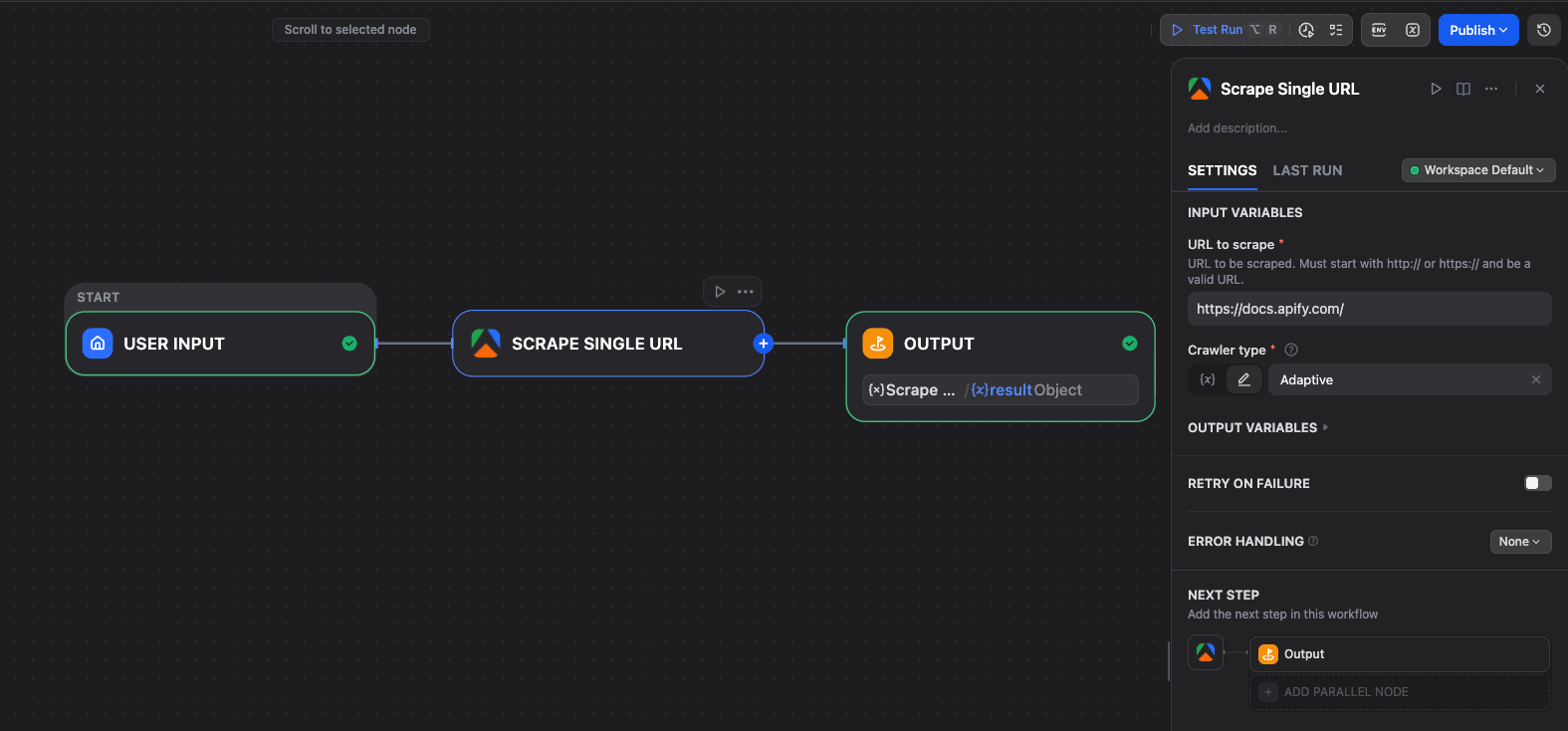
Task: Open the conversation variables (x) icon
Action: [1413, 30]
